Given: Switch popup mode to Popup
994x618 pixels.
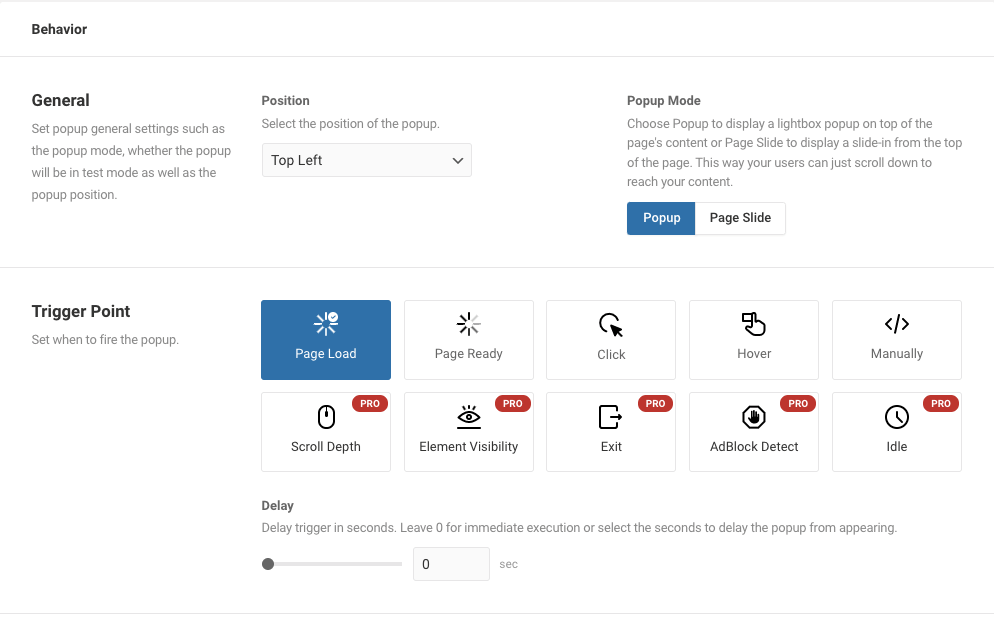Looking at the screenshot, I should [661, 218].
